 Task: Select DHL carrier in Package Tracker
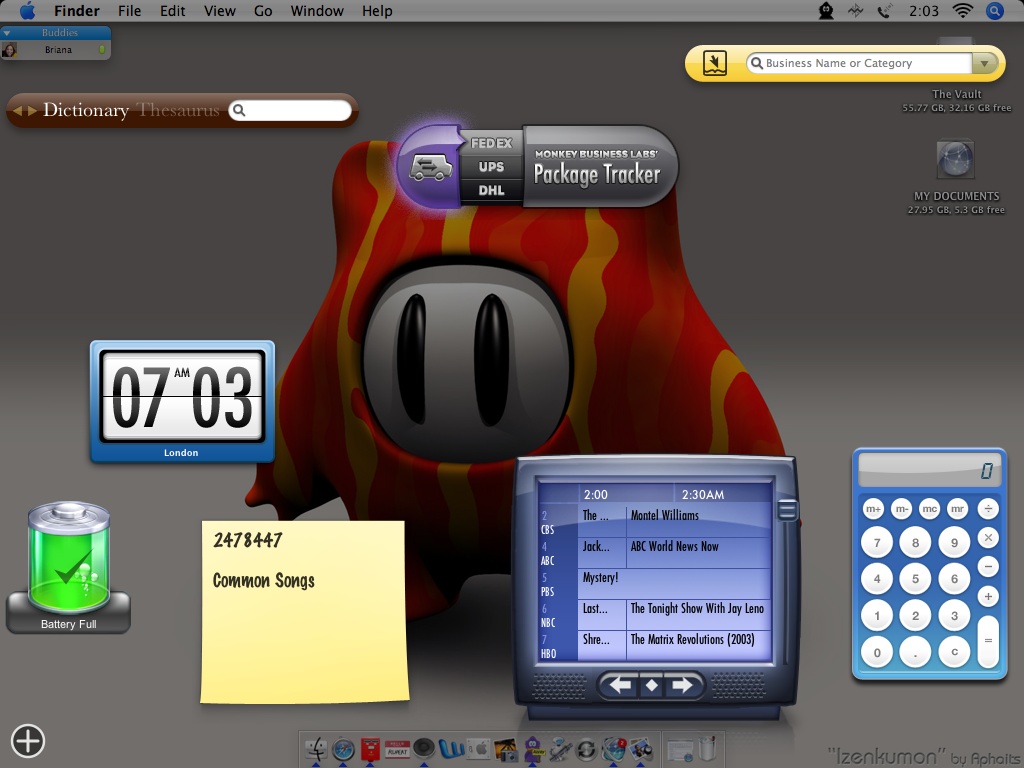pos(491,191)
